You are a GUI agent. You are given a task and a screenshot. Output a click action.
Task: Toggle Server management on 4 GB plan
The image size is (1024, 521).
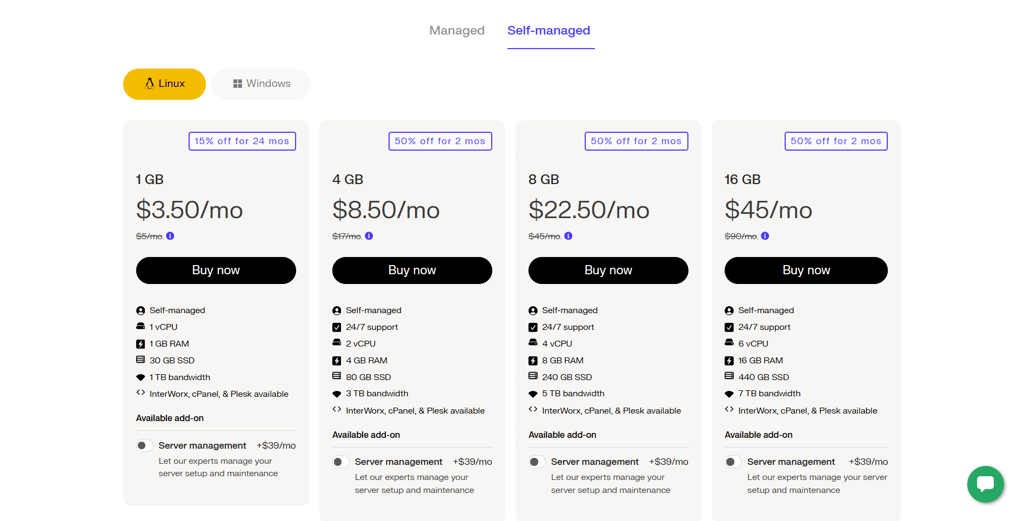340,462
